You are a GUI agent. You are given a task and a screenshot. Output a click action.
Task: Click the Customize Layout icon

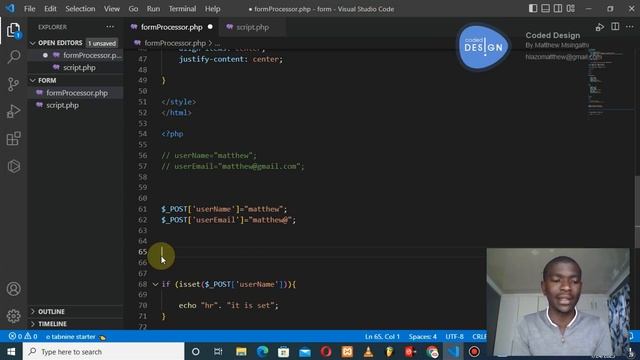coord(571,9)
